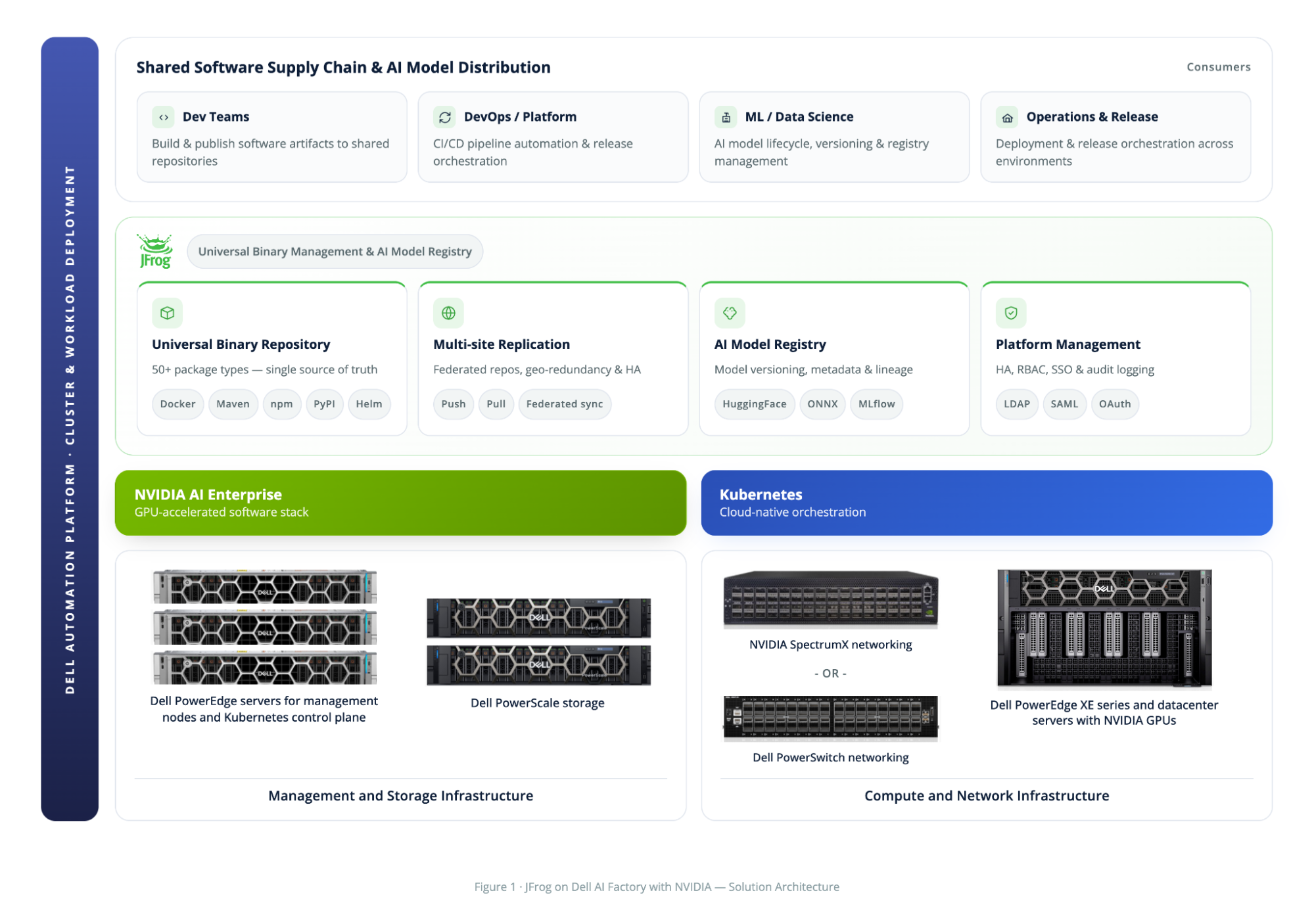Click the vertical Dell Automation Platform sidebar label
This screenshot has width=1314, height=924.
coord(70,429)
